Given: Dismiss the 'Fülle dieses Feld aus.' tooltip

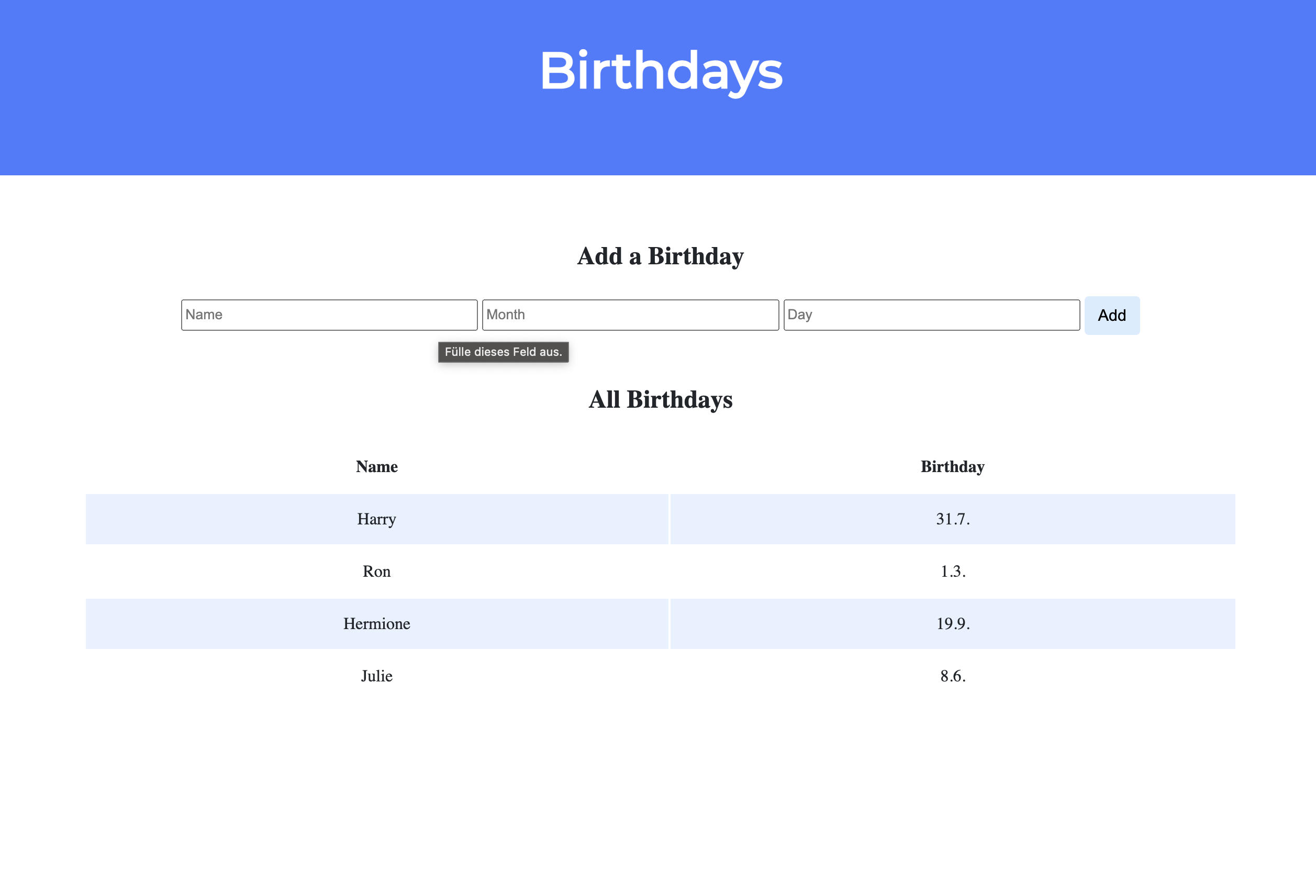Looking at the screenshot, I should pyautogui.click(x=503, y=352).
